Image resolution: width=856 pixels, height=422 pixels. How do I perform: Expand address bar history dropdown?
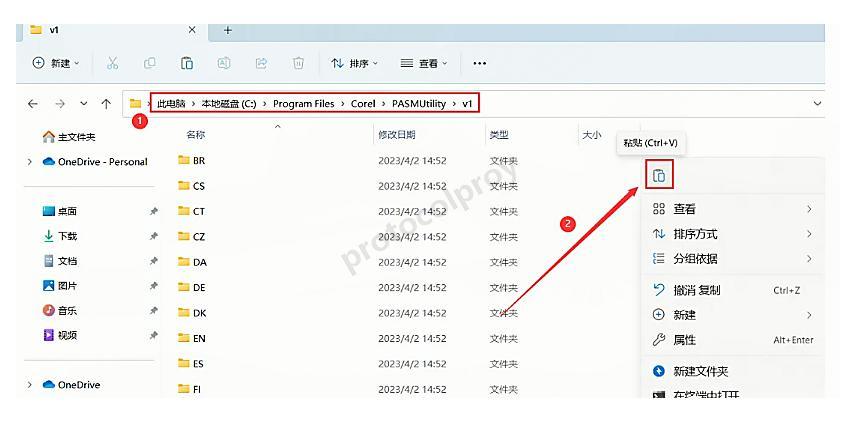tap(817, 104)
